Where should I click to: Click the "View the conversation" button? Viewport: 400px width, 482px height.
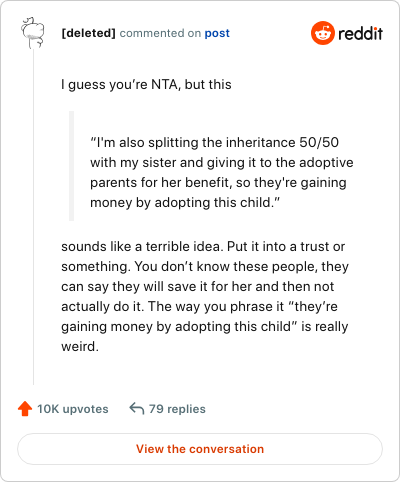point(200,449)
